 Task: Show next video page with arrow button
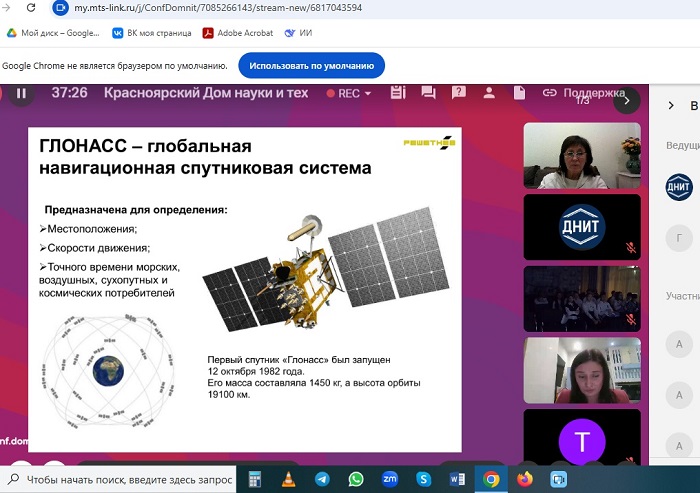click(626, 100)
